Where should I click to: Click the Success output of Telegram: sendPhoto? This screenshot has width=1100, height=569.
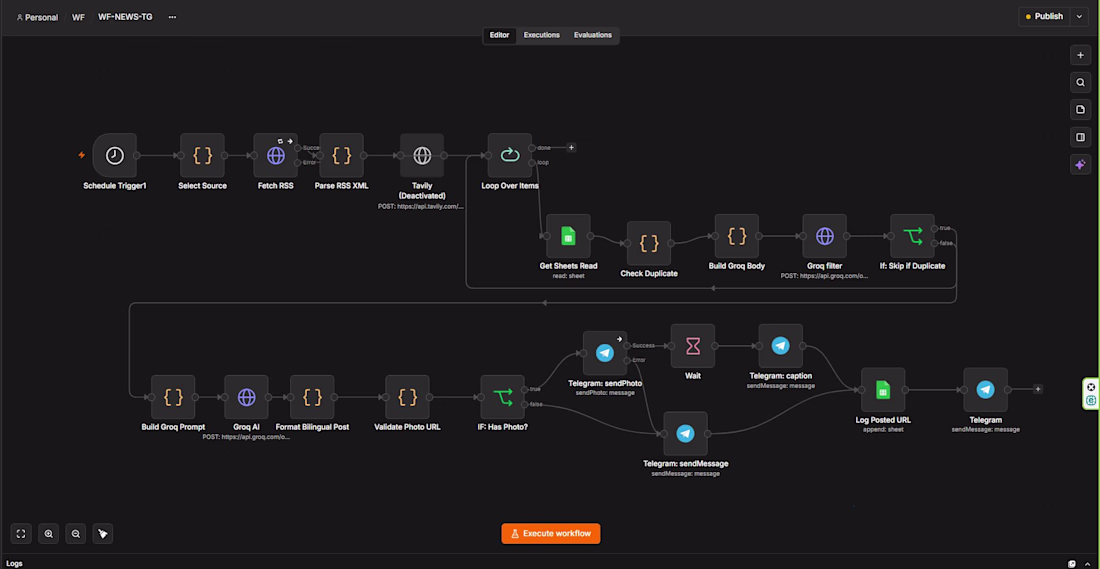point(628,345)
